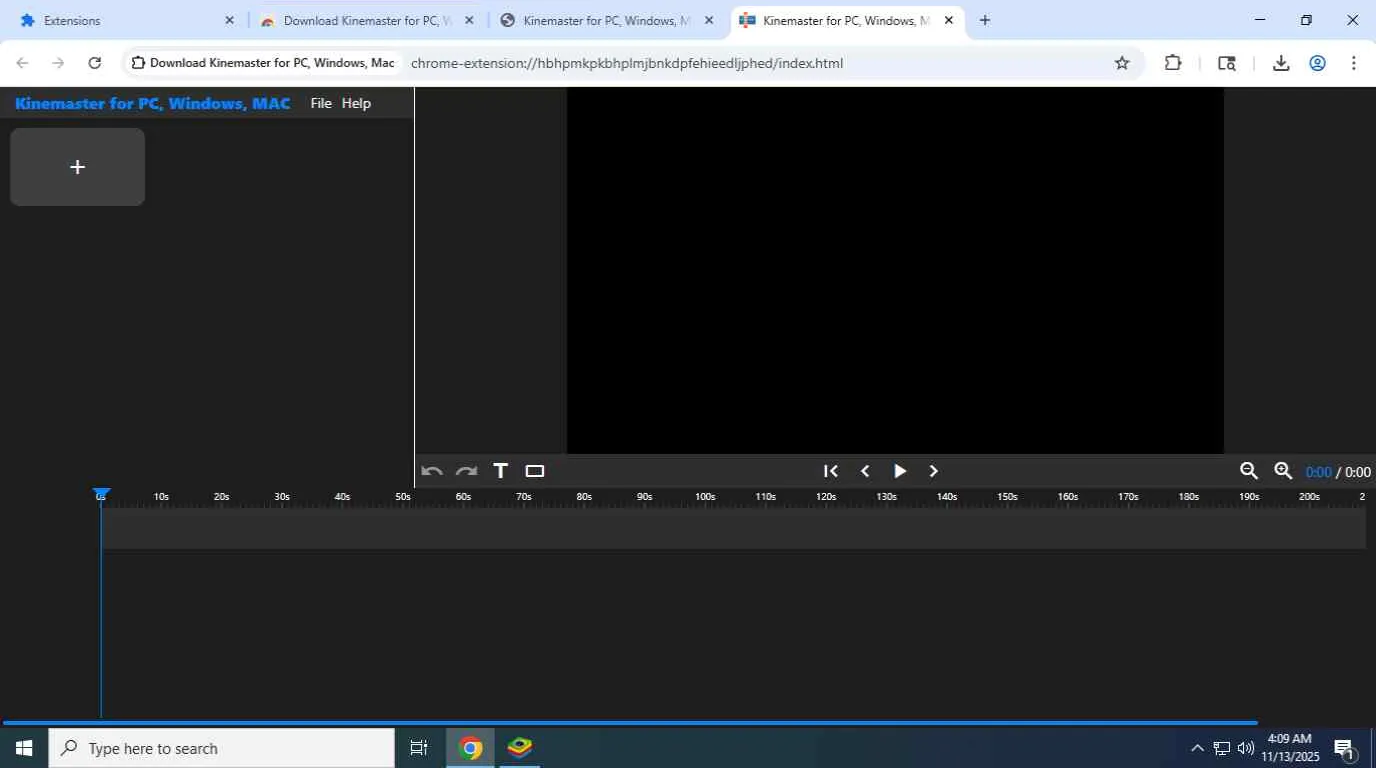Click the 200s mark on the ruler
1376x768 pixels.
coord(1309,497)
